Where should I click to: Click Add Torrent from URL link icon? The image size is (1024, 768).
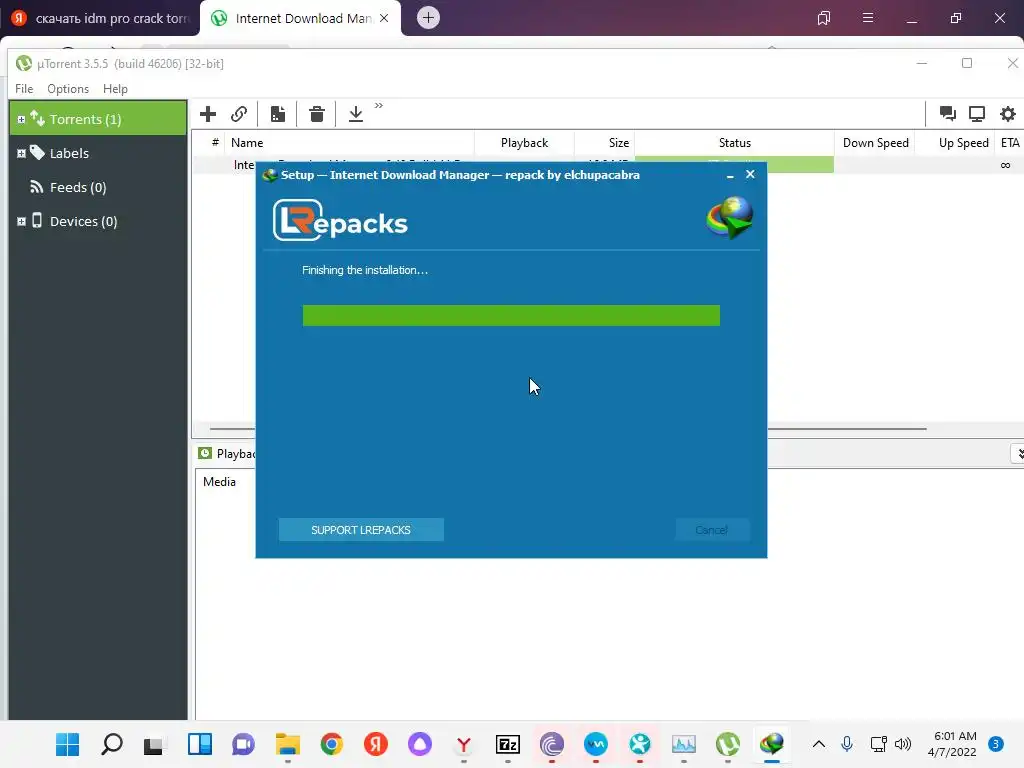[239, 114]
